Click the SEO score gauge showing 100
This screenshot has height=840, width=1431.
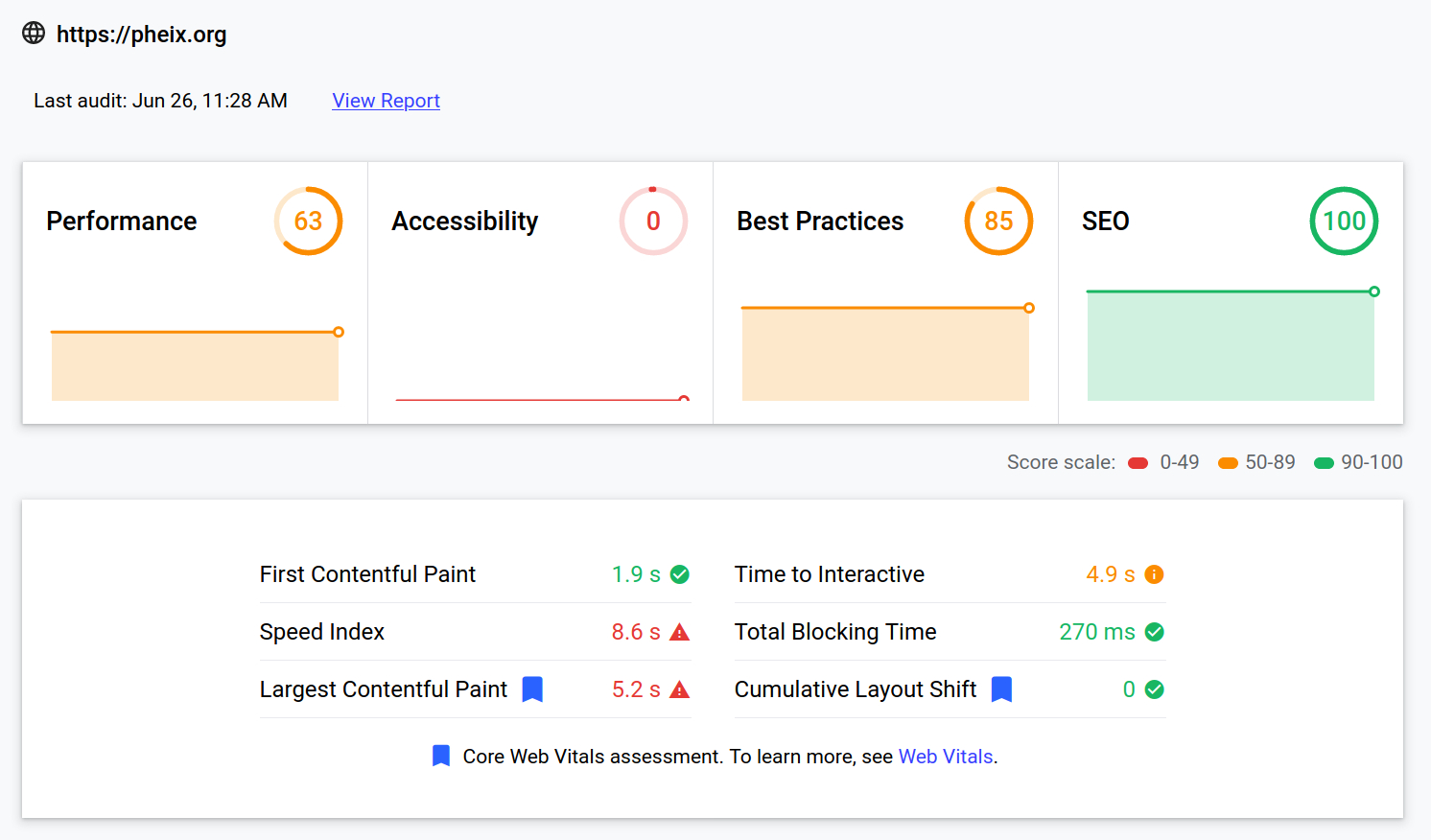click(1344, 222)
